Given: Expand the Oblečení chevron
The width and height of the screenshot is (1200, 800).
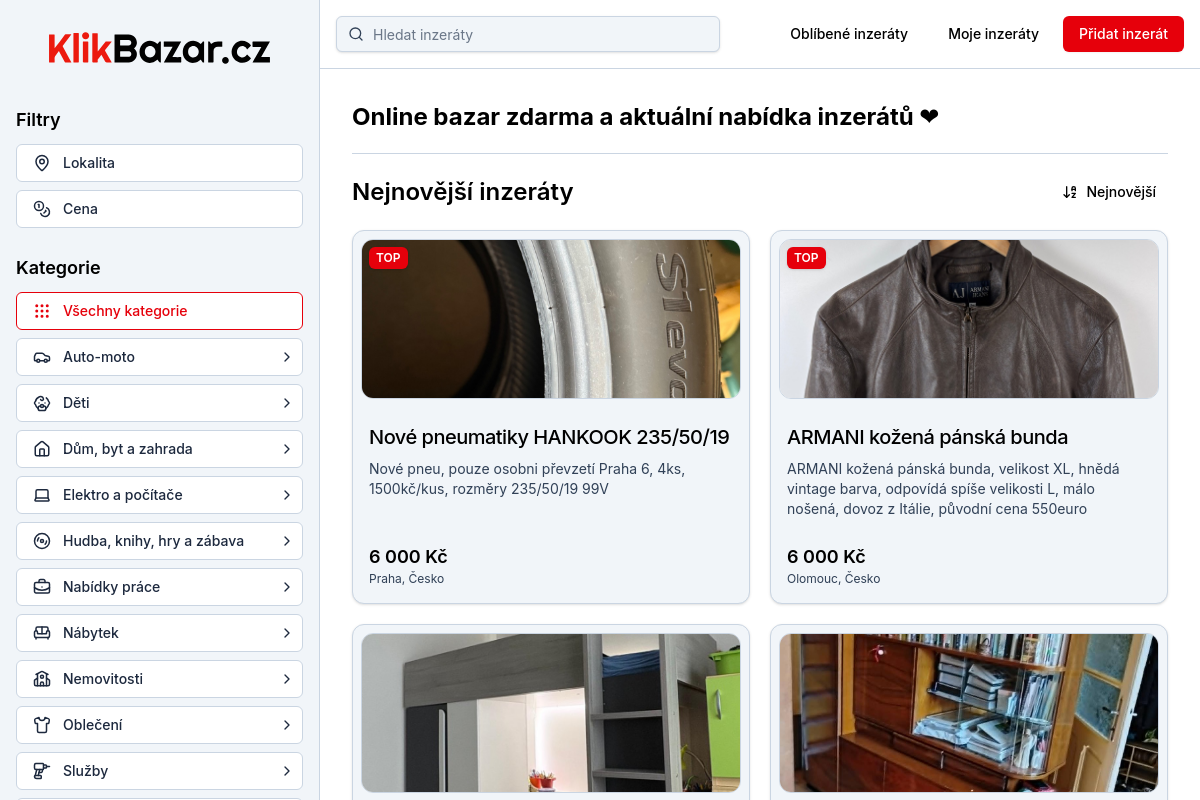Looking at the screenshot, I should 286,725.
